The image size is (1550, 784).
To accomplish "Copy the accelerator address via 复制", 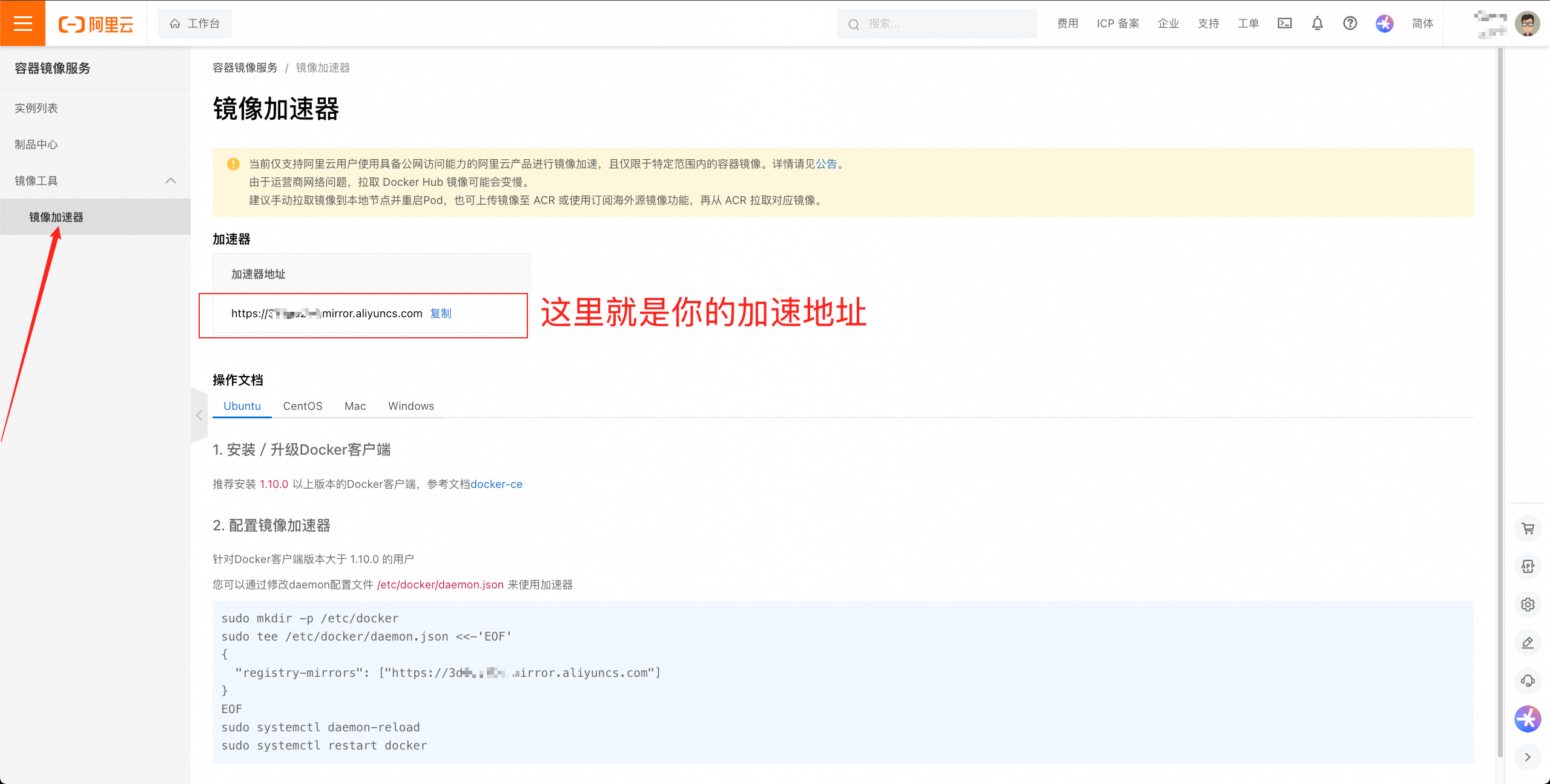I will click(x=440, y=314).
